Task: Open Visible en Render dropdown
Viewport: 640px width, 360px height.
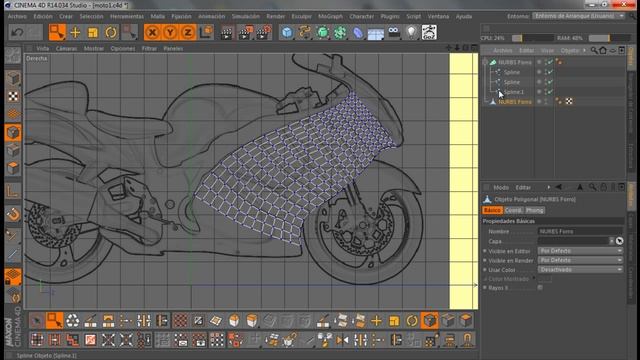Action: (580, 260)
